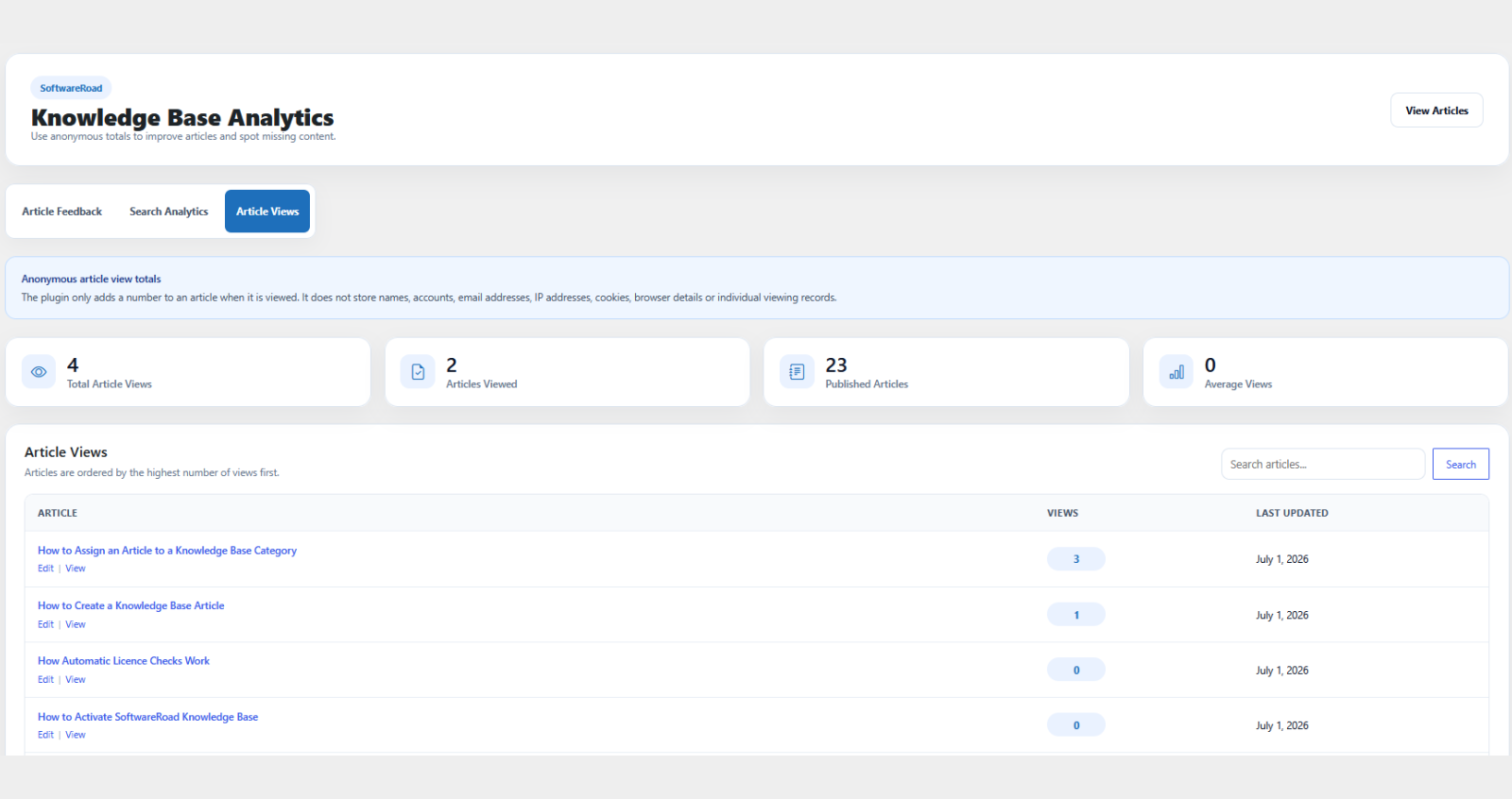Click the 'Article Views' section heading

pos(66,452)
